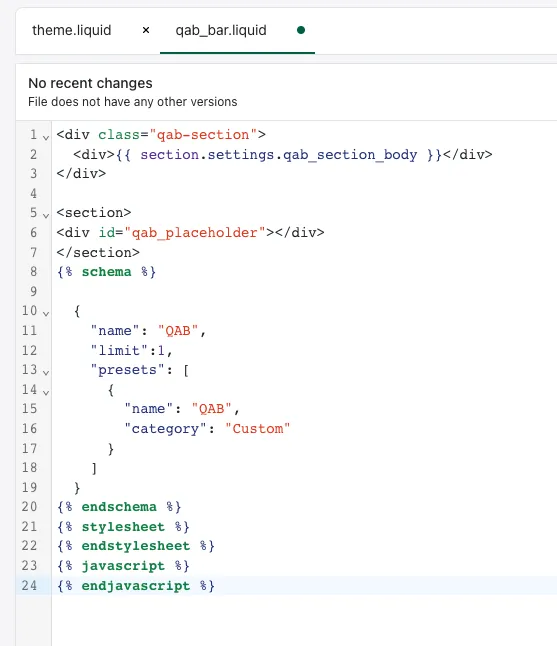Click the endjavascript tag on line 24

(136, 585)
